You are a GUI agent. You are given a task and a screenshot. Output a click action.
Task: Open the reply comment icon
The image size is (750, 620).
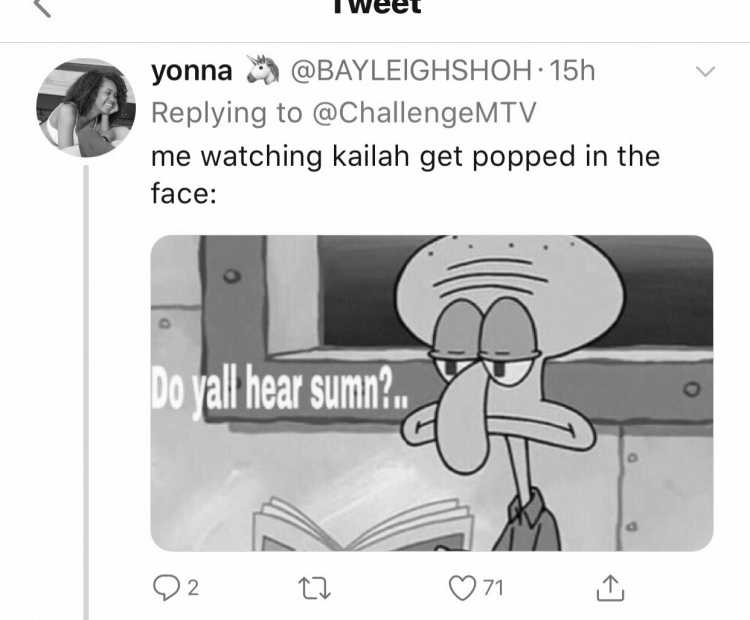click(165, 588)
